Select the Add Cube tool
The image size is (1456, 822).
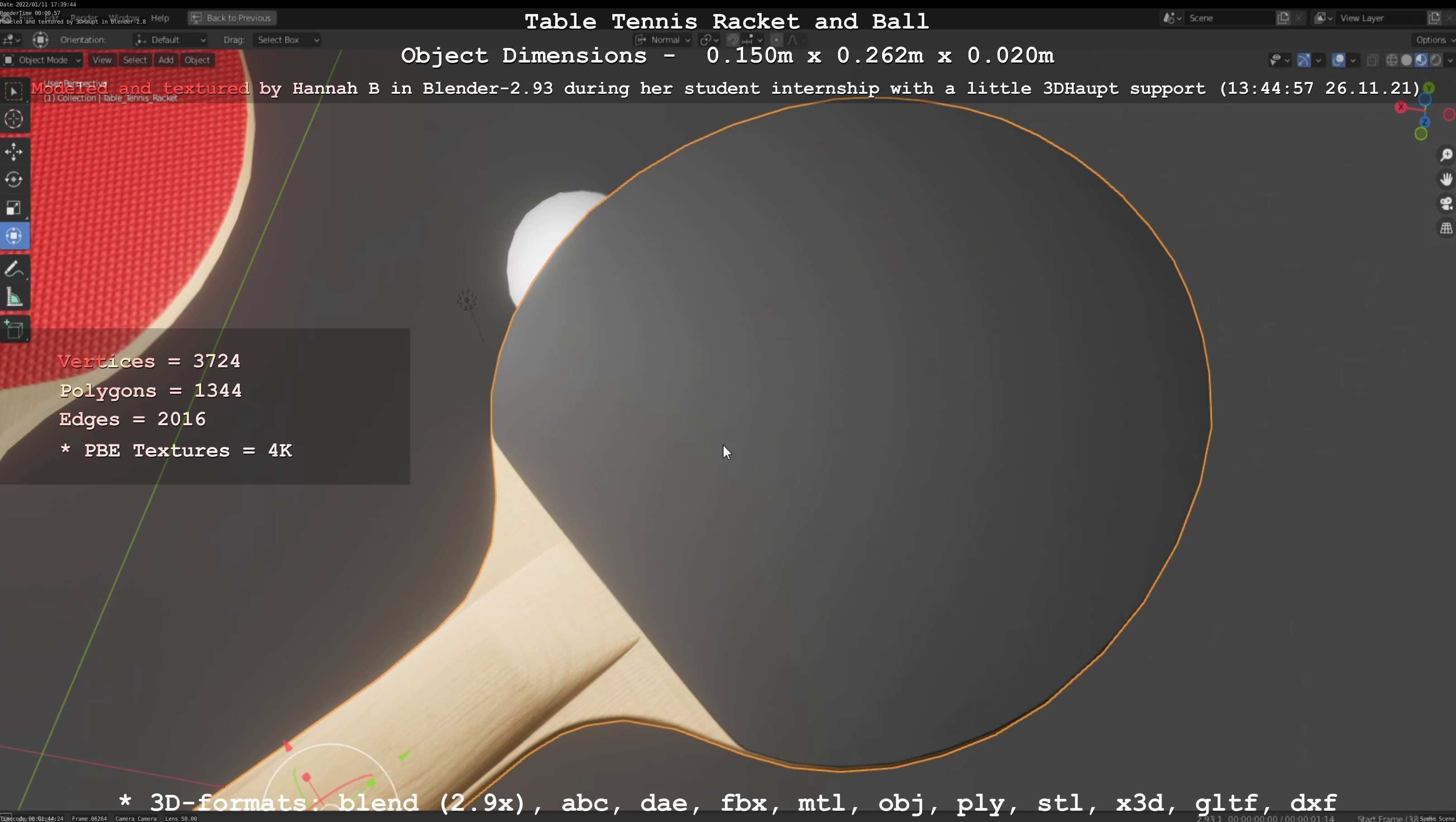(14, 330)
